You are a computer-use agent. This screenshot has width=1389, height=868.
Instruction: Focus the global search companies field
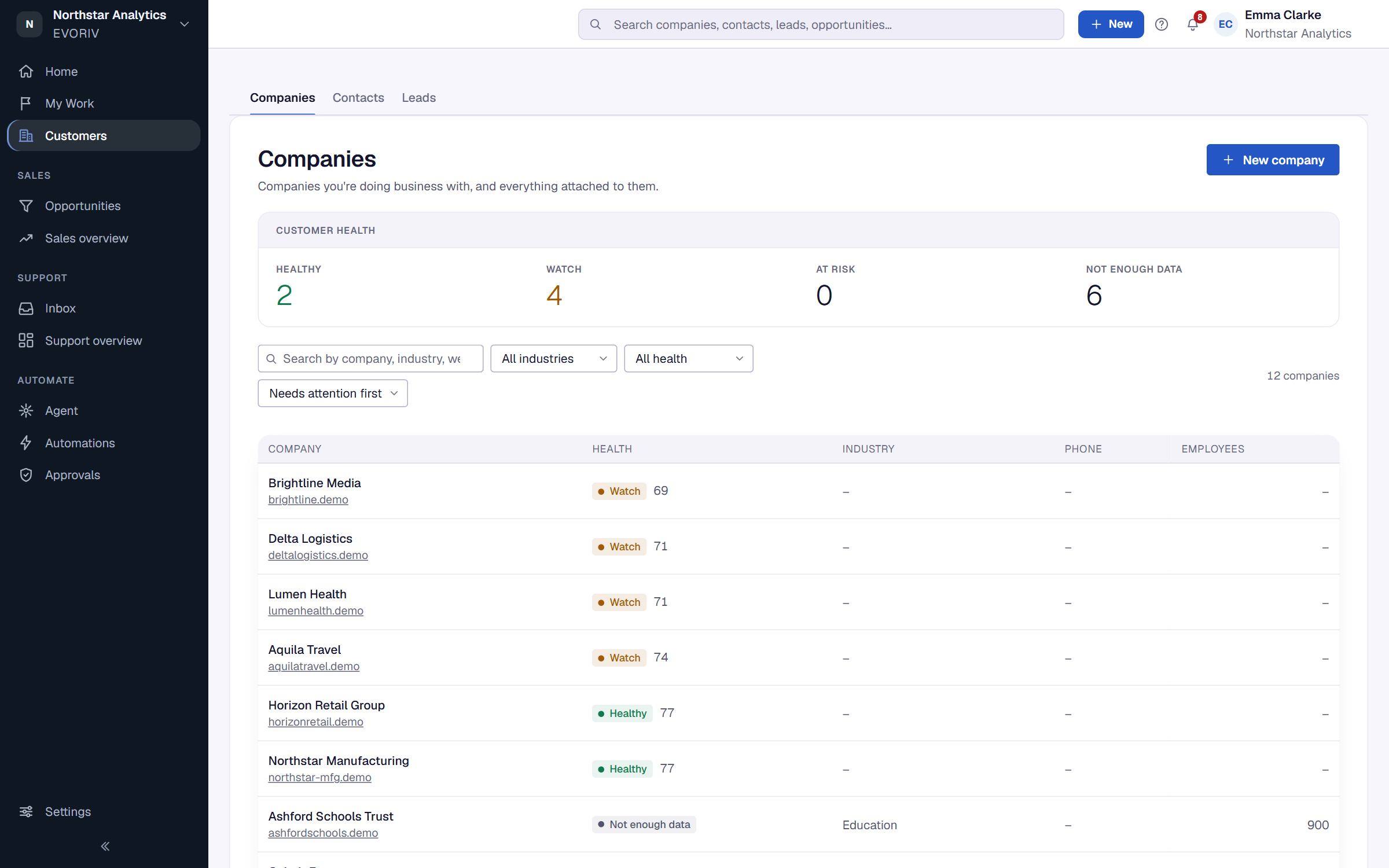(x=821, y=24)
